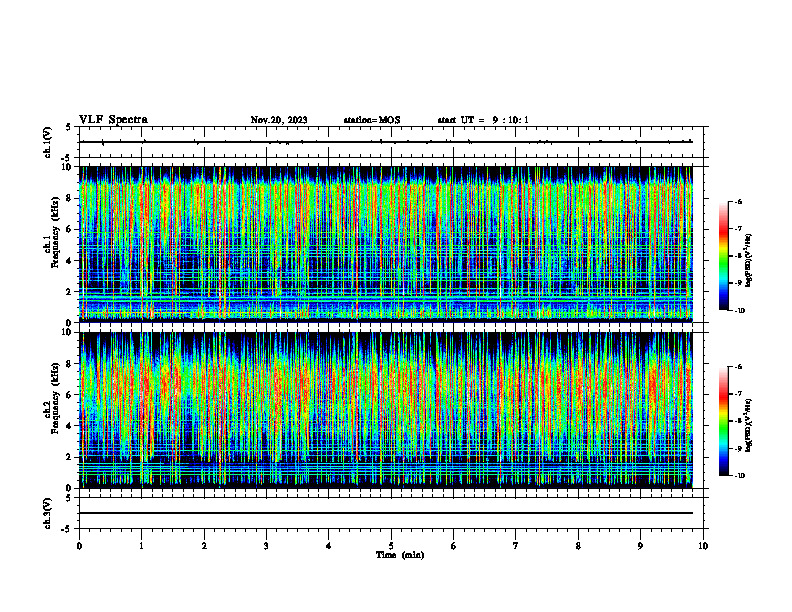Click time axis tick label "8" at bottom

[x=578, y=546]
